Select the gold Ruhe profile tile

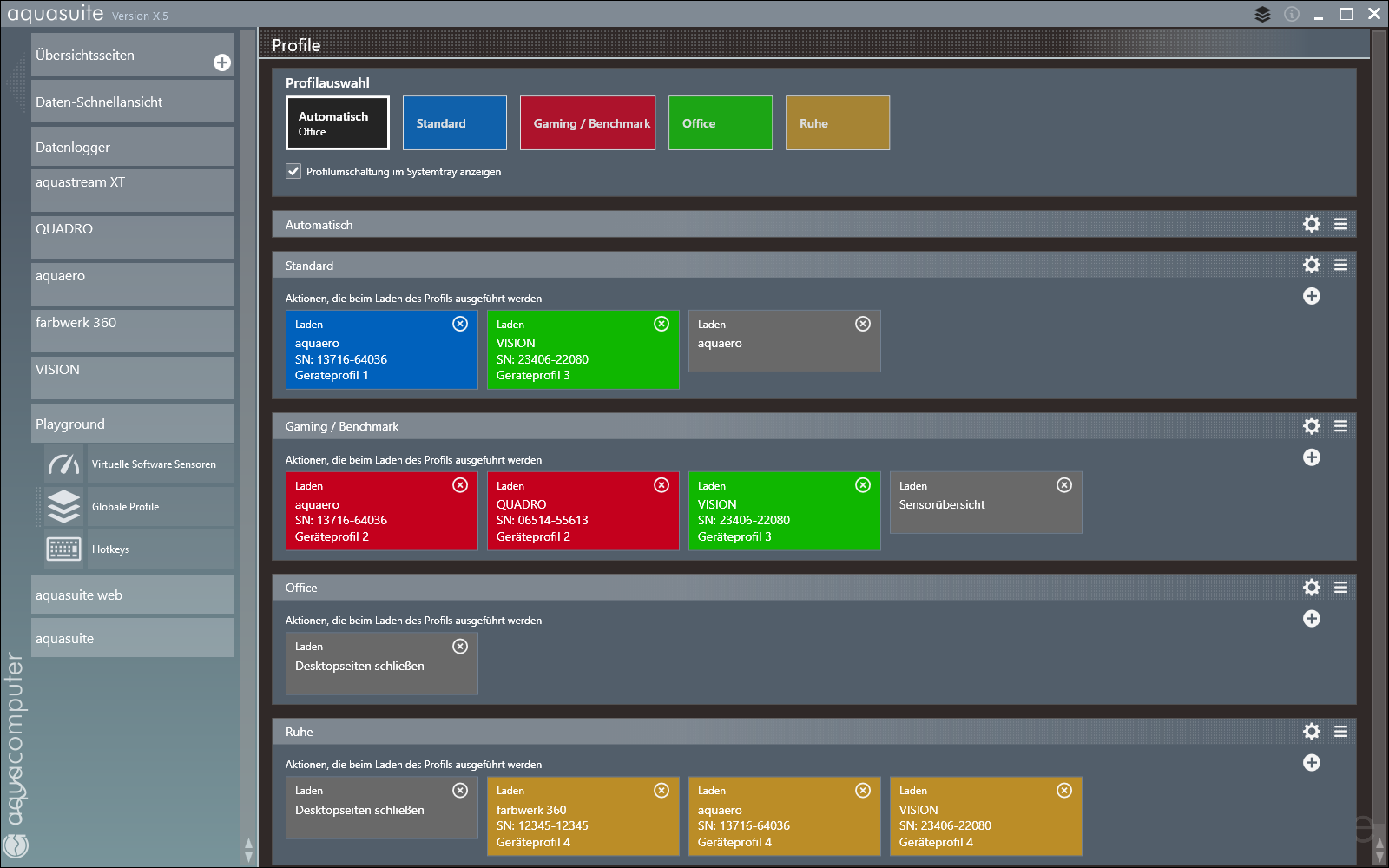[x=838, y=123]
